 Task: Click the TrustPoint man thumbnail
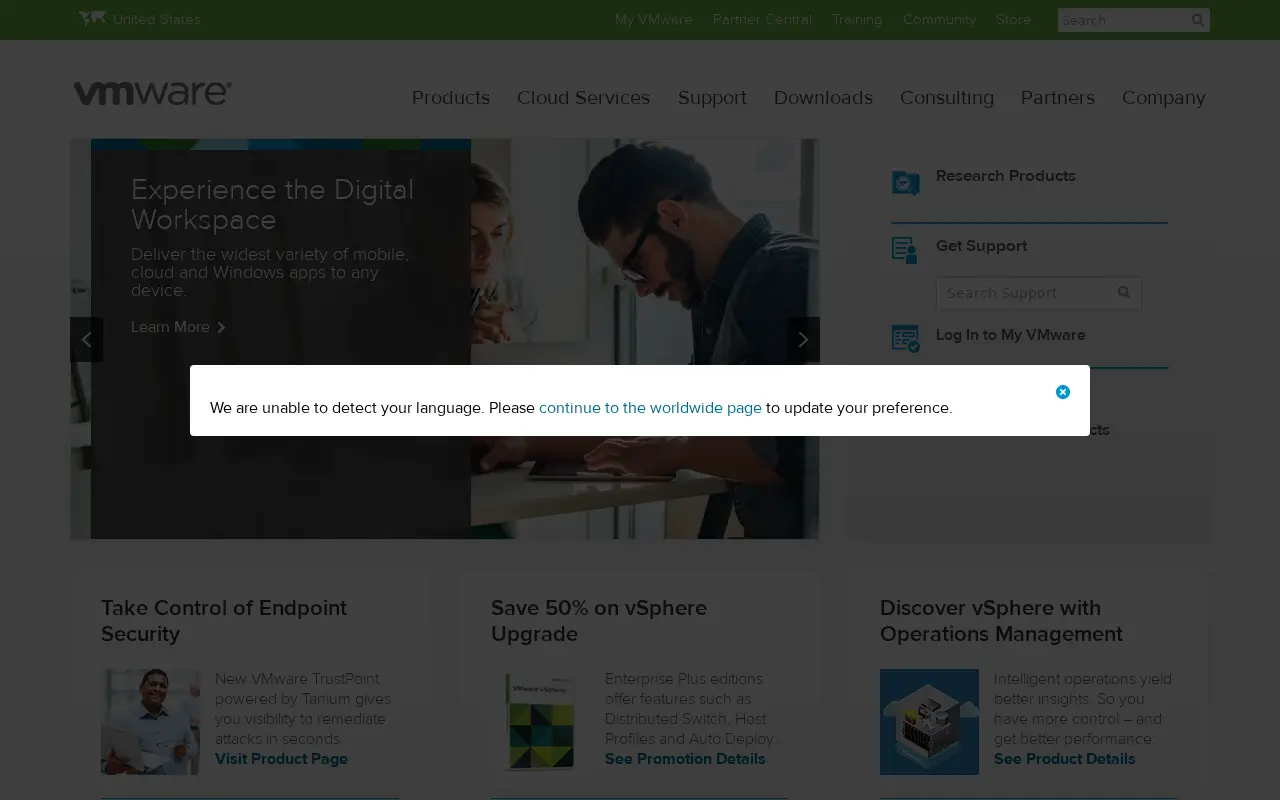150,722
